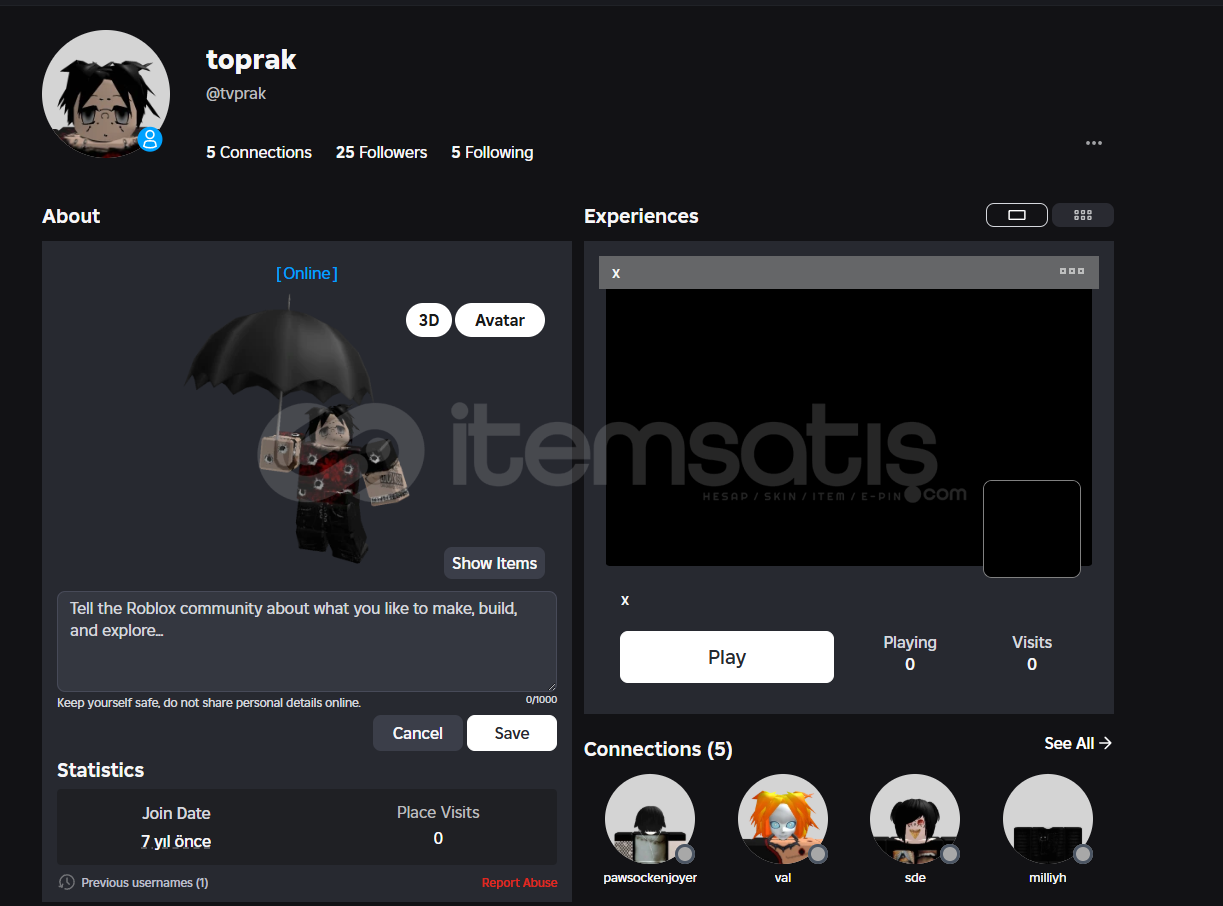The image size is (1223, 906).
Task: Open the experience card three-dot menu
Action: (x=1071, y=272)
